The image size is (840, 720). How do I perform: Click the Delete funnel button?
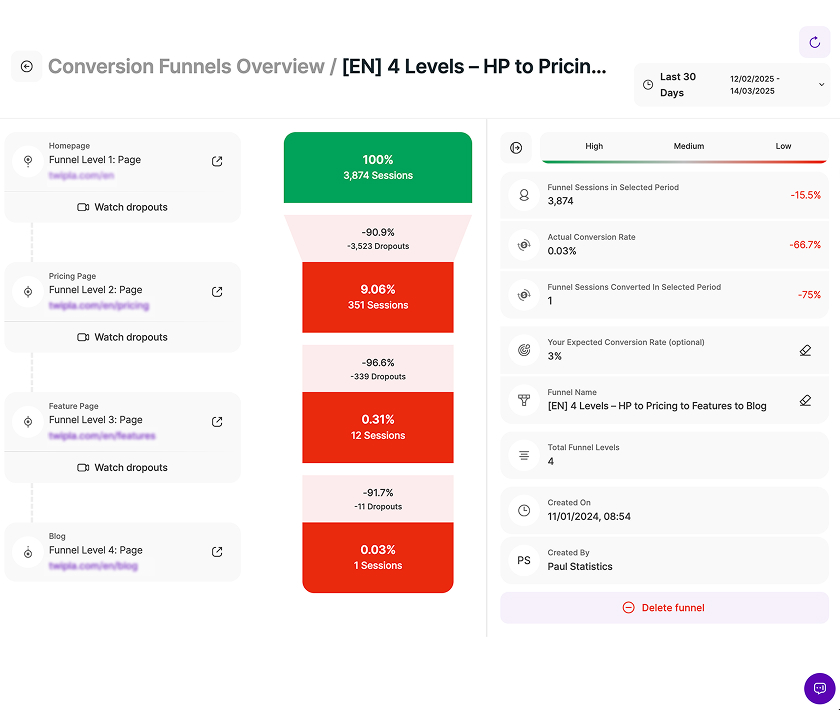(x=664, y=607)
